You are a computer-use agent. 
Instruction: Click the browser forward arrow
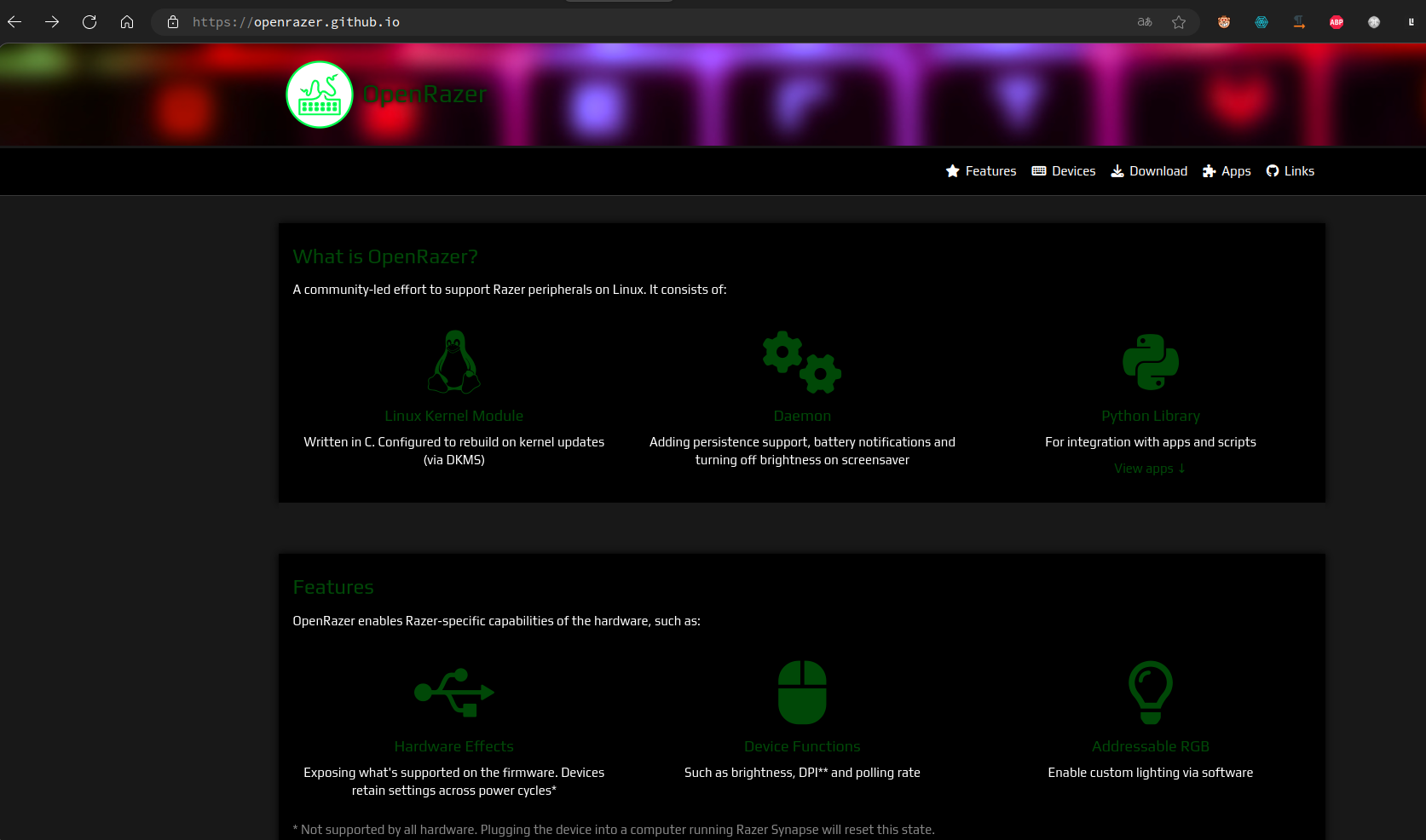pos(52,22)
